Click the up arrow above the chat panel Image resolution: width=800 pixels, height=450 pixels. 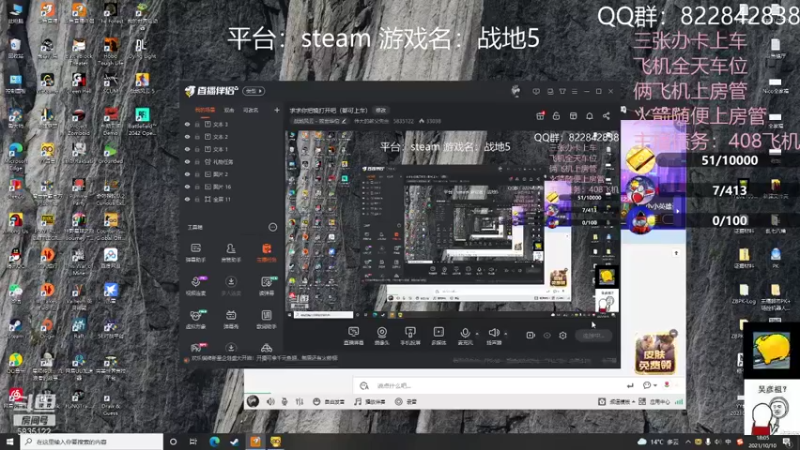(x=677, y=253)
